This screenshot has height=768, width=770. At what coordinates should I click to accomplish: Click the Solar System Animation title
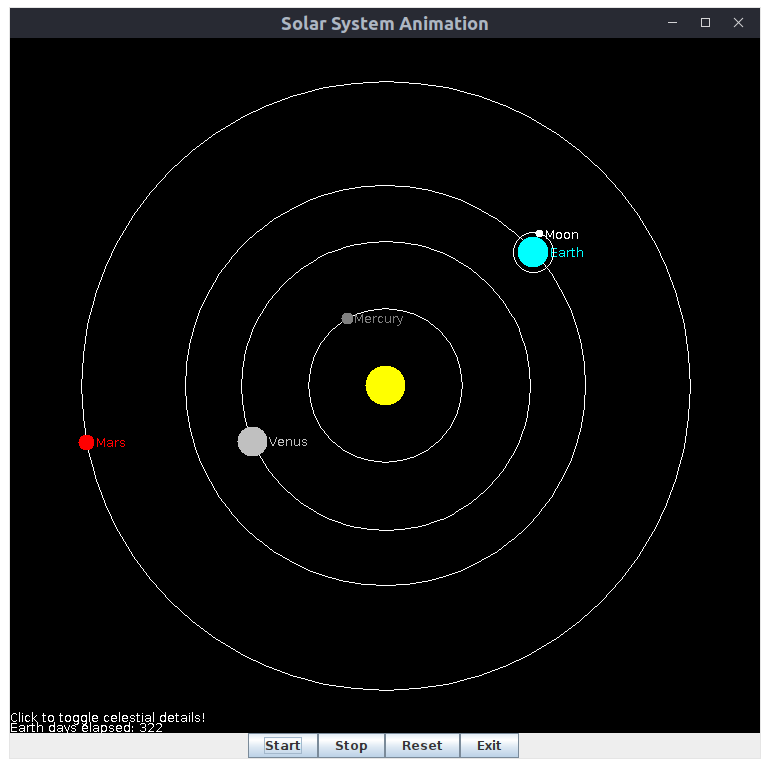385,24
